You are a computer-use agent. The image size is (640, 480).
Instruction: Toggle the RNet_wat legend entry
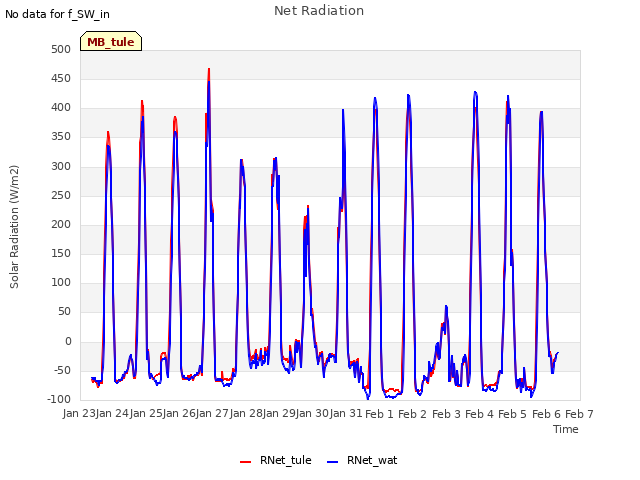pos(362,460)
